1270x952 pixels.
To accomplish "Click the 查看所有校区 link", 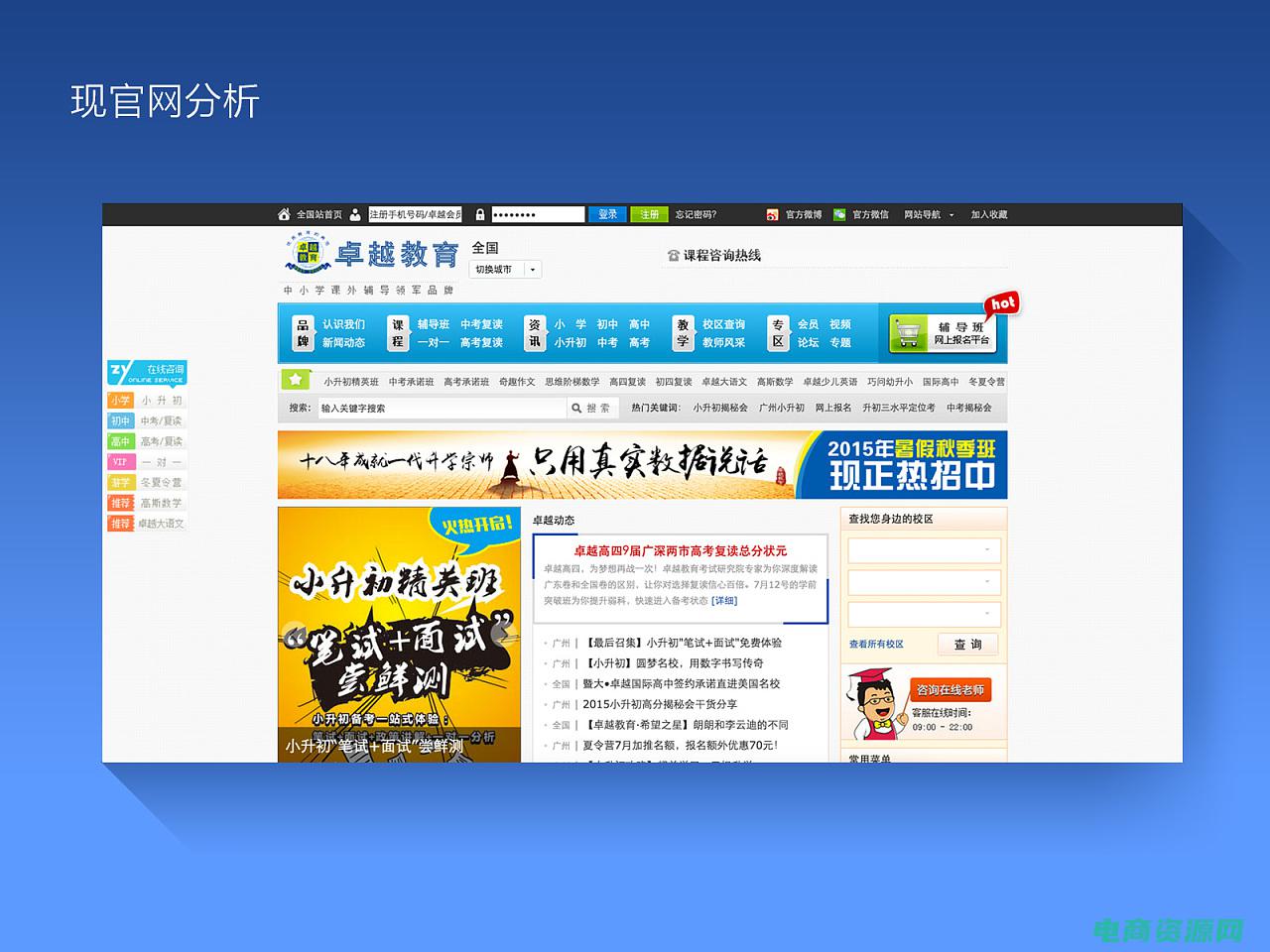I will (876, 645).
